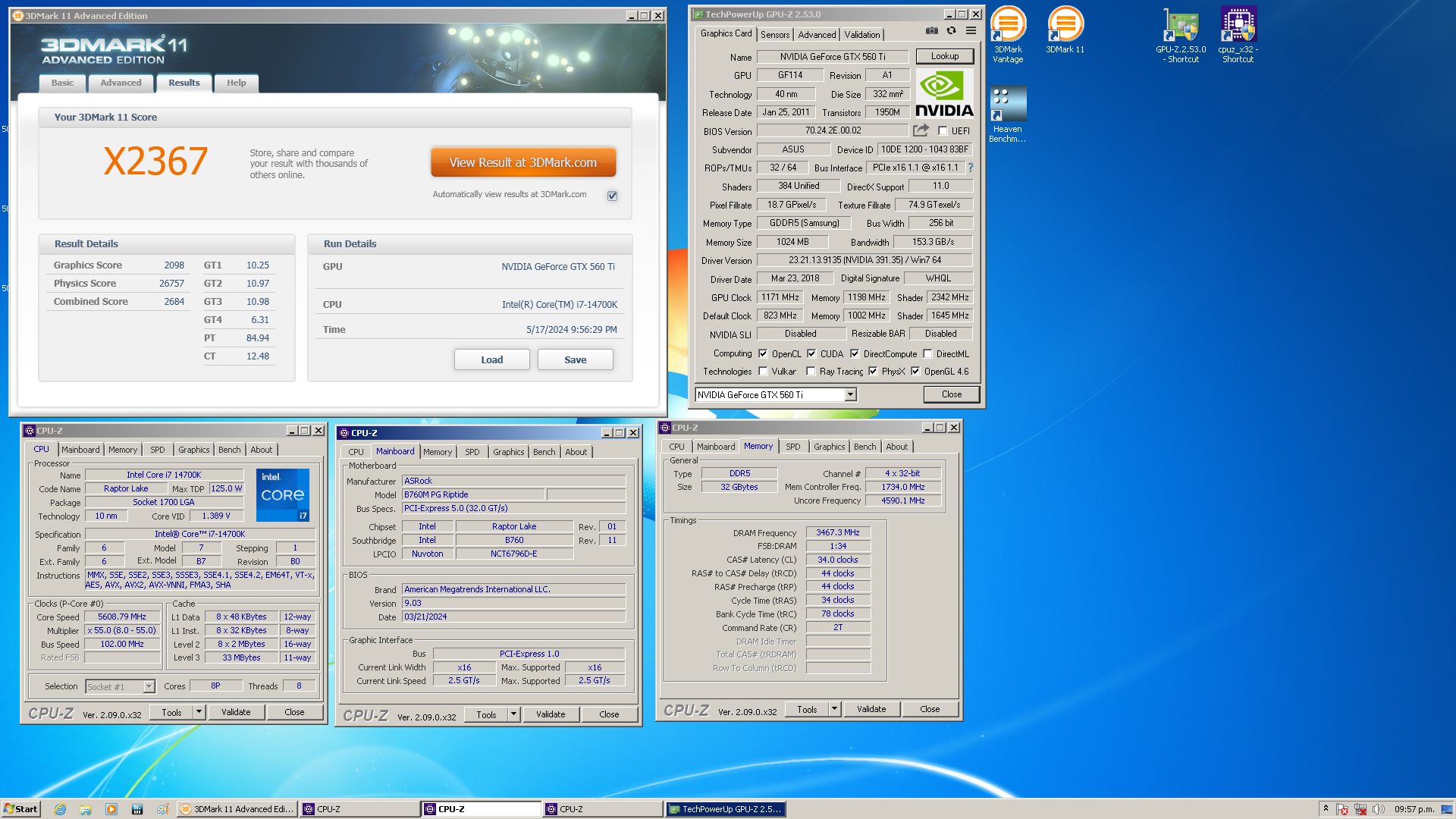Image resolution: width=1456 pixels, height=819 pixels.
Task: Open the Windows Start button
Action: 20,809
